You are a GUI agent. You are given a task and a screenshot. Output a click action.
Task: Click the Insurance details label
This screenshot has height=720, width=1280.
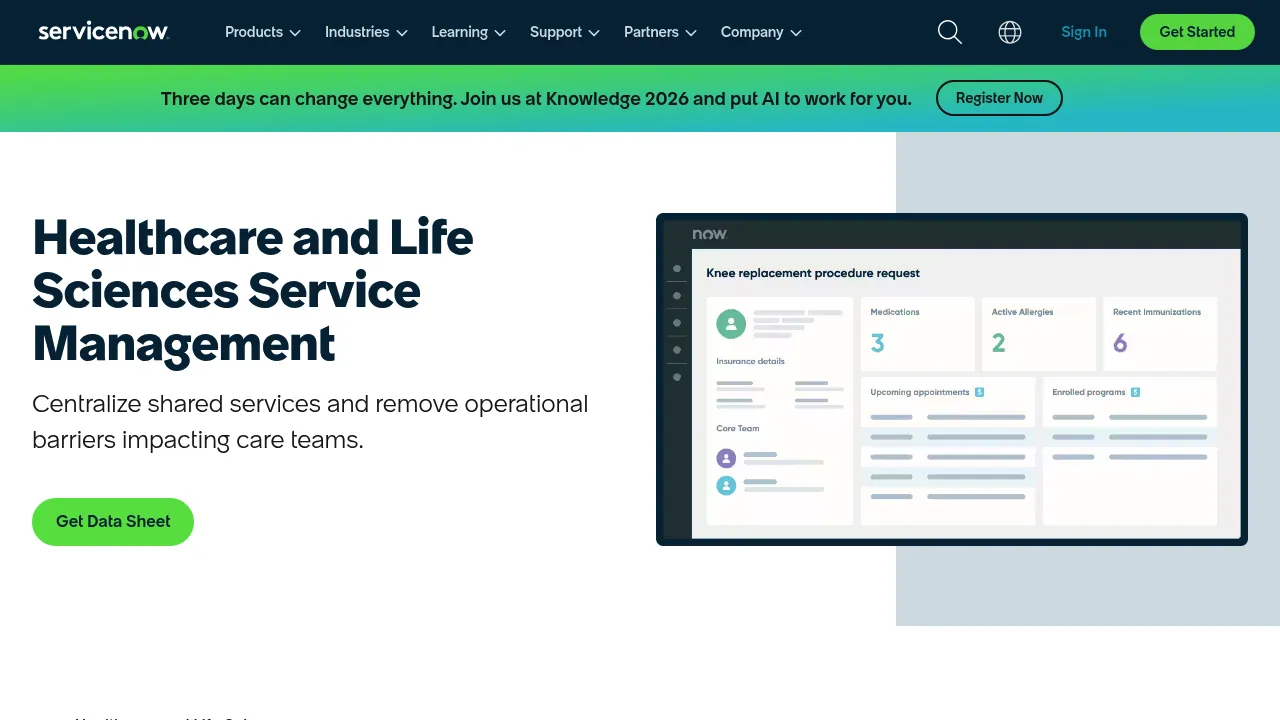click(750, 361)
